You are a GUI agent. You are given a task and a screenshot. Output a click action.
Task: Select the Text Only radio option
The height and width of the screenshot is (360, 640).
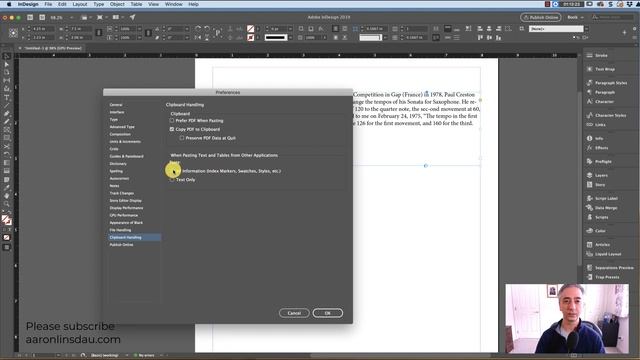point(172,180)
